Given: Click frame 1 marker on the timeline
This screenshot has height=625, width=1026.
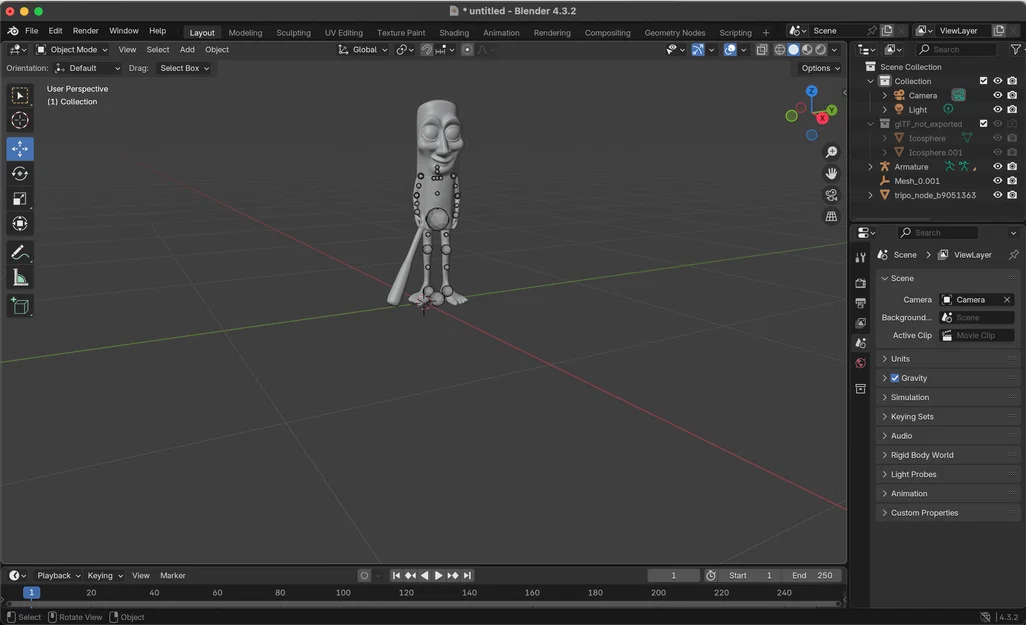Looking at the screenshot, I should point(31,592).
